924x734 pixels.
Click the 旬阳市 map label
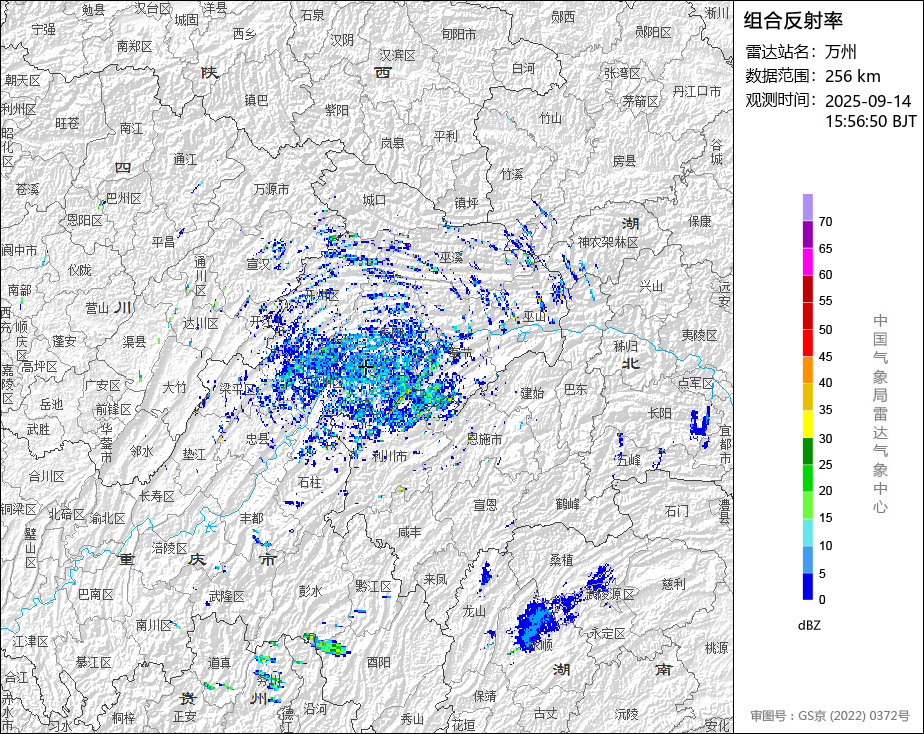(x=459, y=35)
